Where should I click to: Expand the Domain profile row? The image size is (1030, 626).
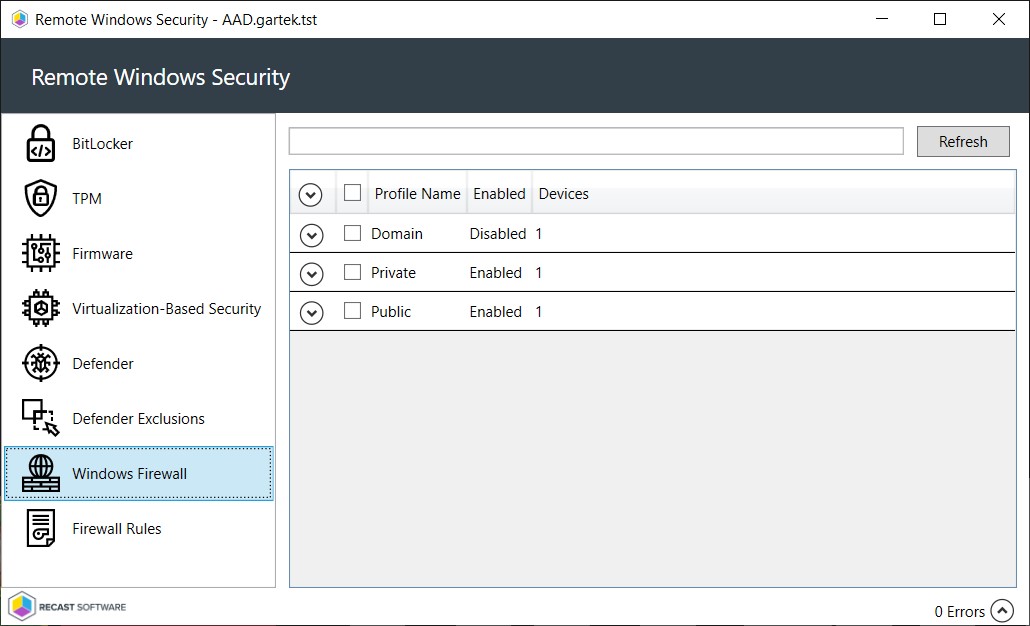(311, 235)
